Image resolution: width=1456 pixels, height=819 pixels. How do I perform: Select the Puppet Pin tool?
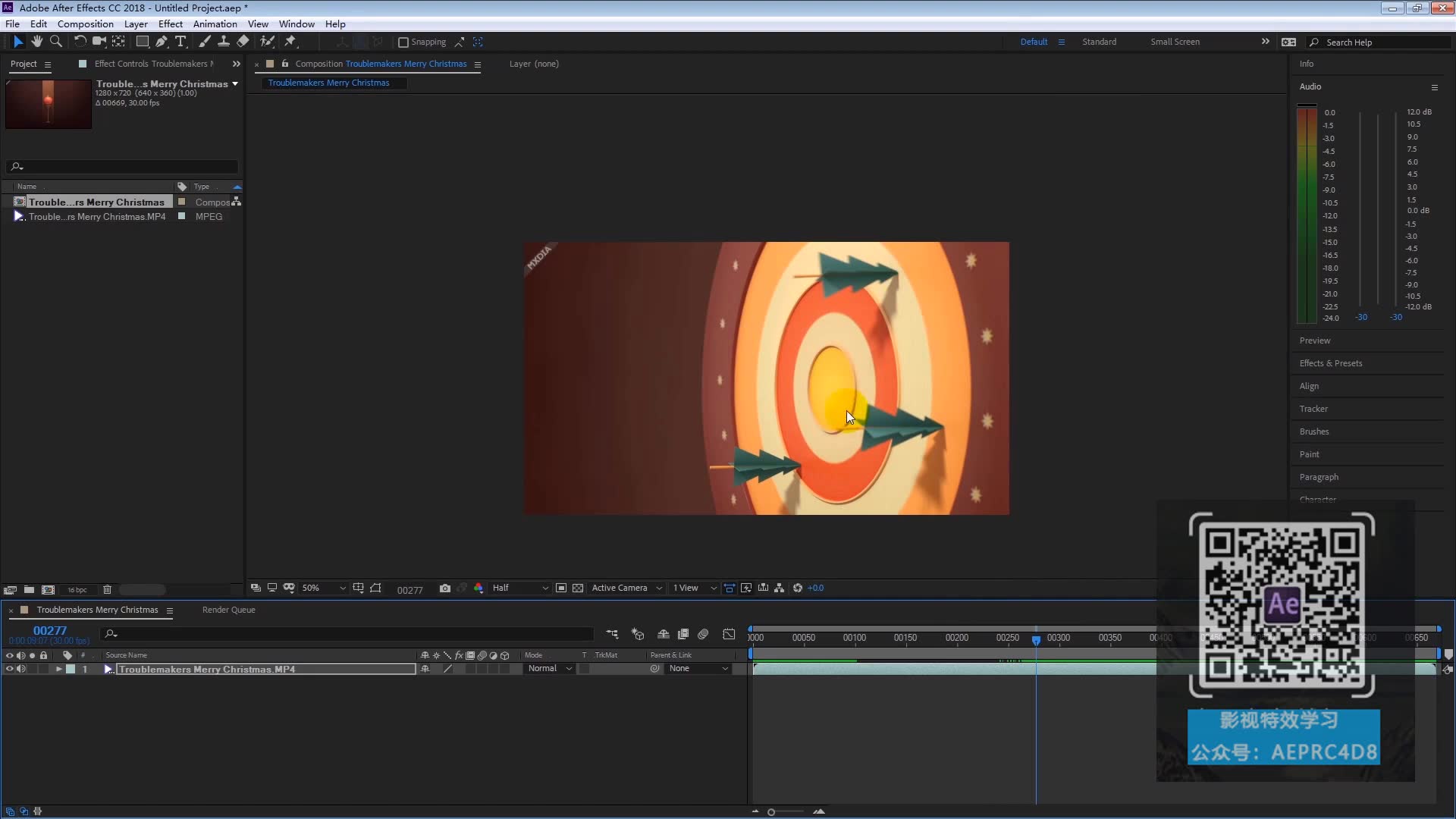tap(290, 42)
